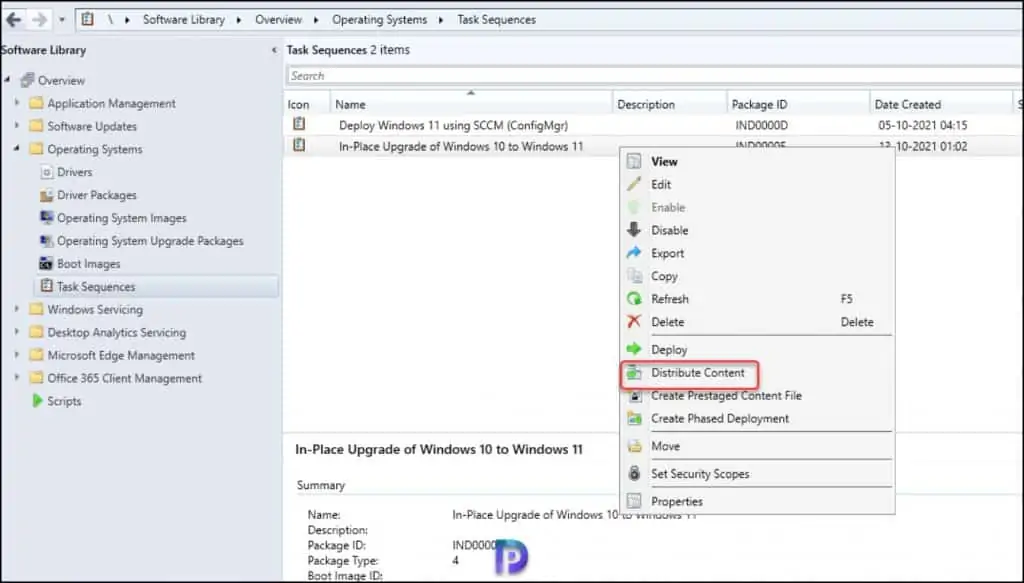The width and height of the screenshot is (1024, 583).
Task: Expand the Application Management folder
Action: point(17,102)
